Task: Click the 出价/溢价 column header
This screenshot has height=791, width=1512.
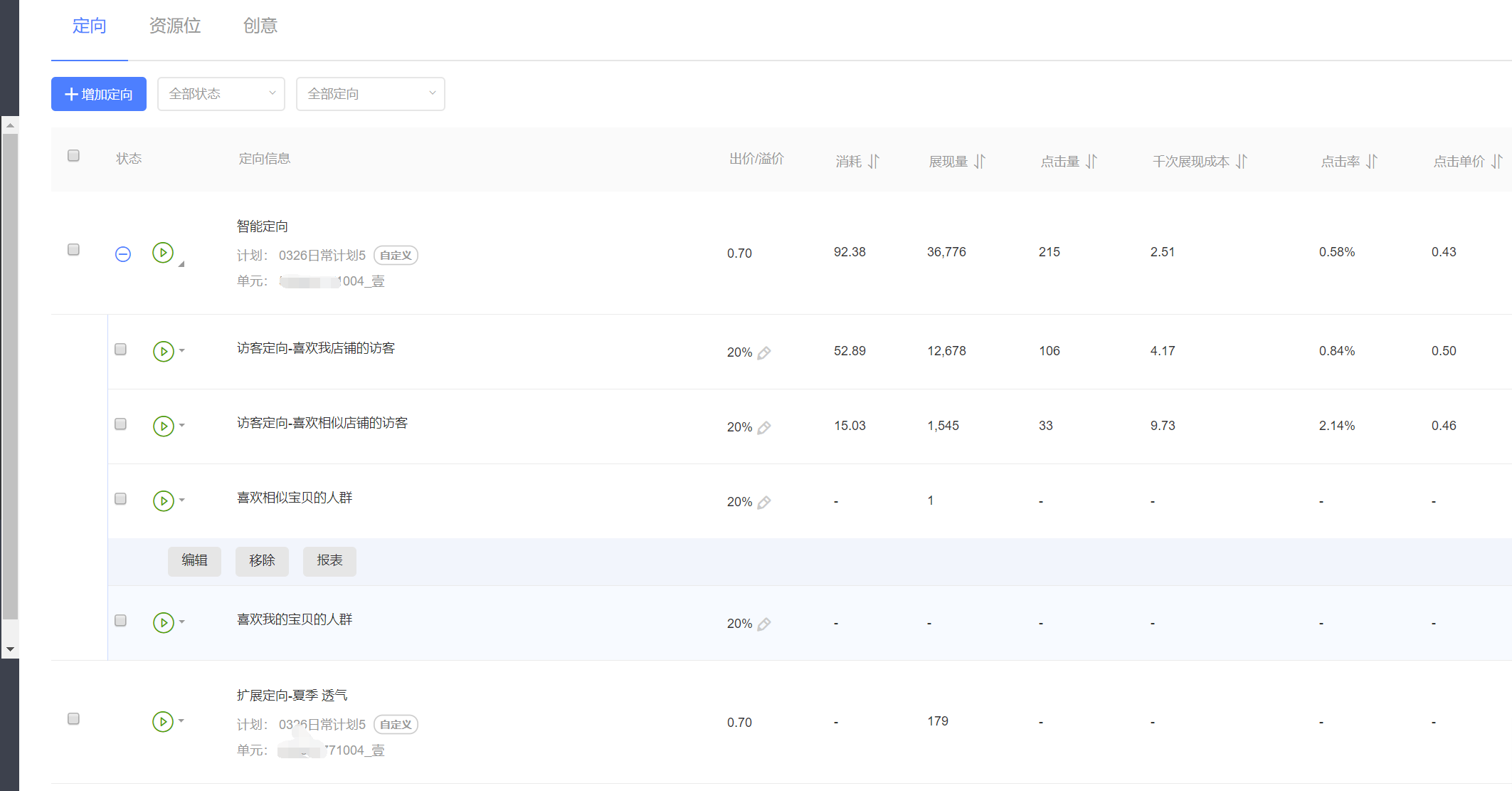Action: [x=756, y=159]
